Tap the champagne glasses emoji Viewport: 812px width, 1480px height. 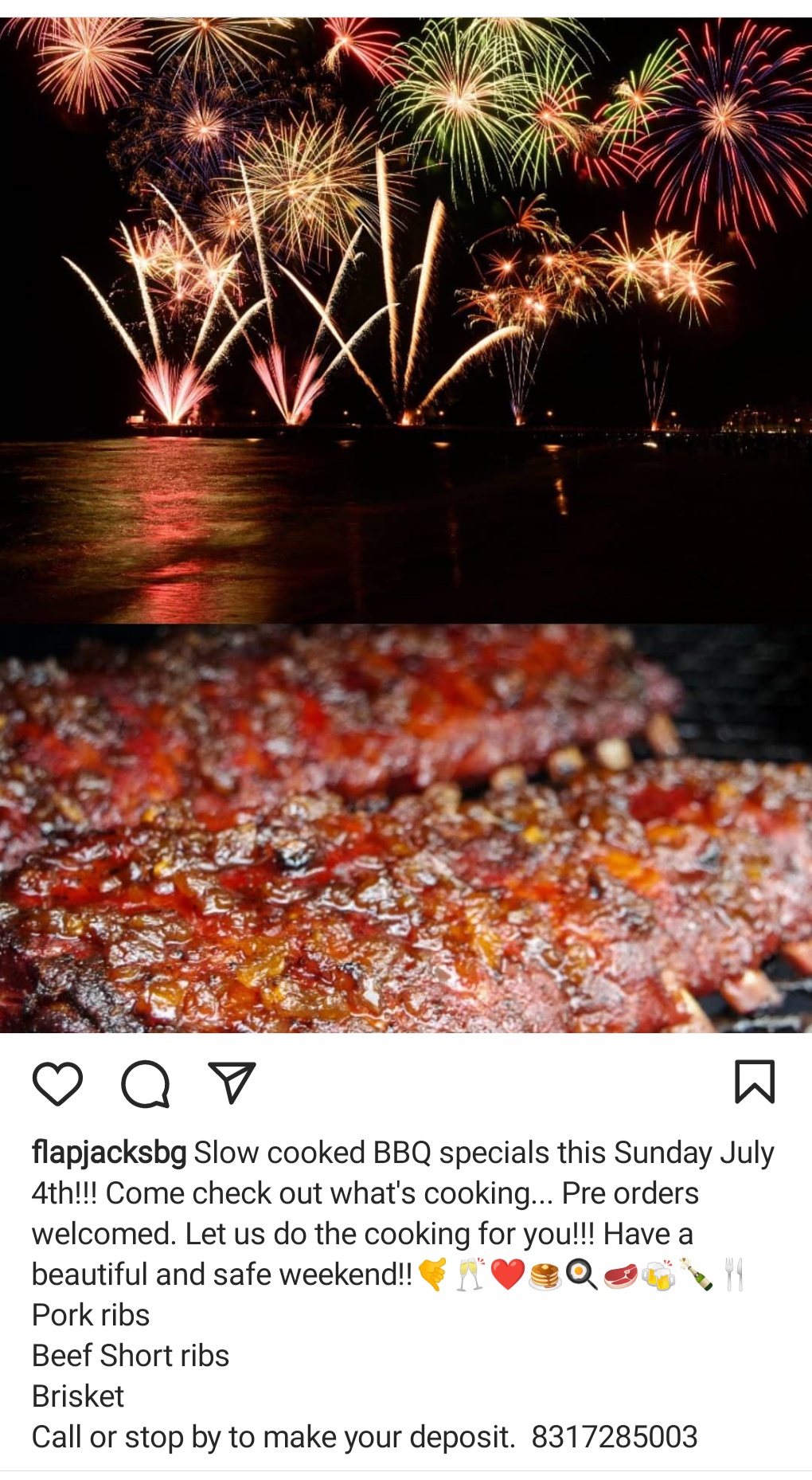tap(470, 1274)
